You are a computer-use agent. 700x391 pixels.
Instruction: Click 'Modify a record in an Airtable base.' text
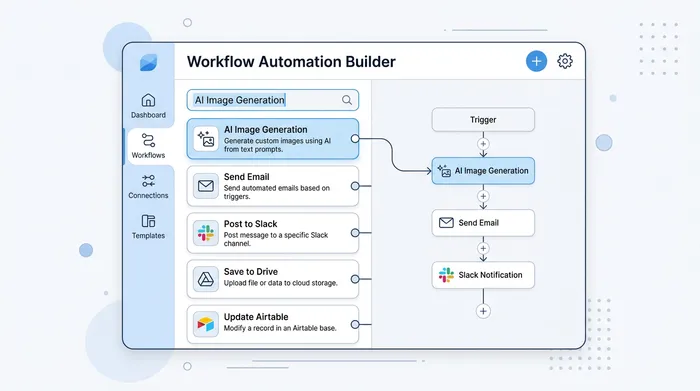coord(280,328)
